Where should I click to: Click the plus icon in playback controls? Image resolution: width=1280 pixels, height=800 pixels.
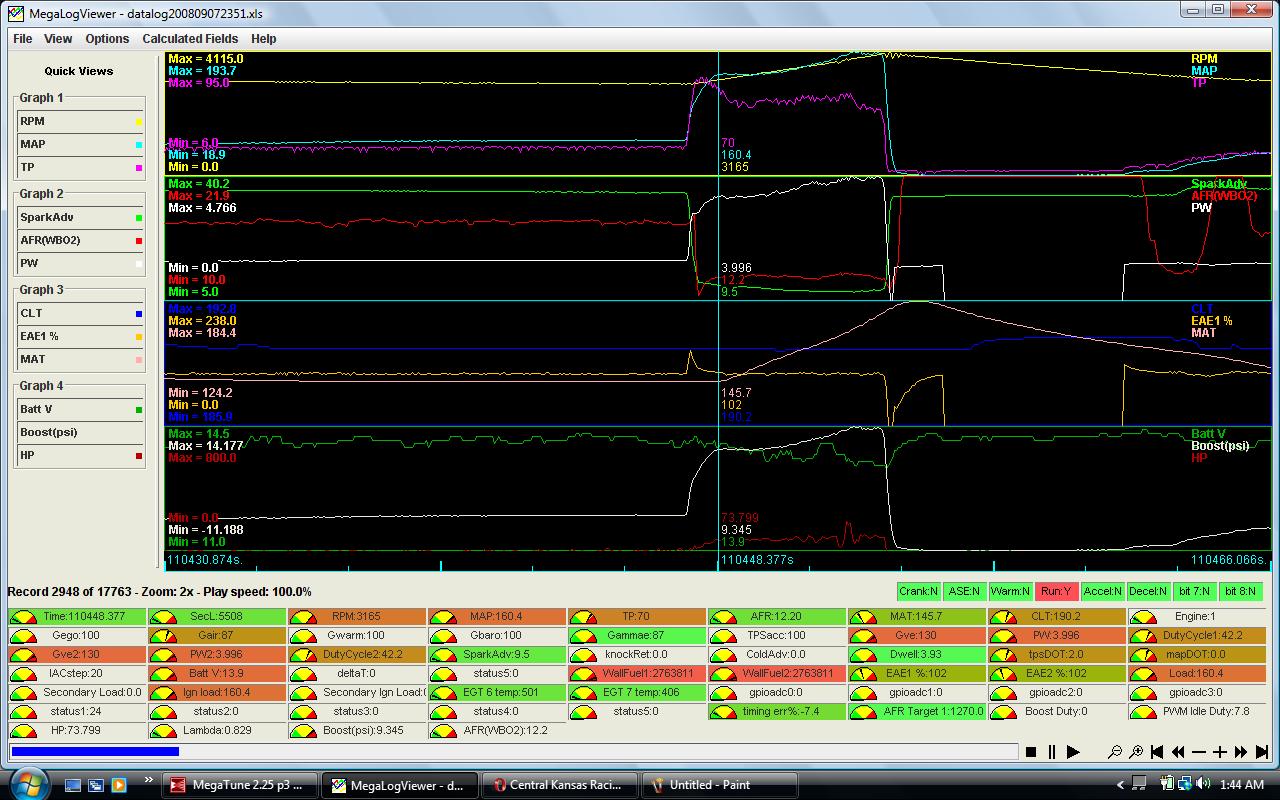[x=1220, y=752]
